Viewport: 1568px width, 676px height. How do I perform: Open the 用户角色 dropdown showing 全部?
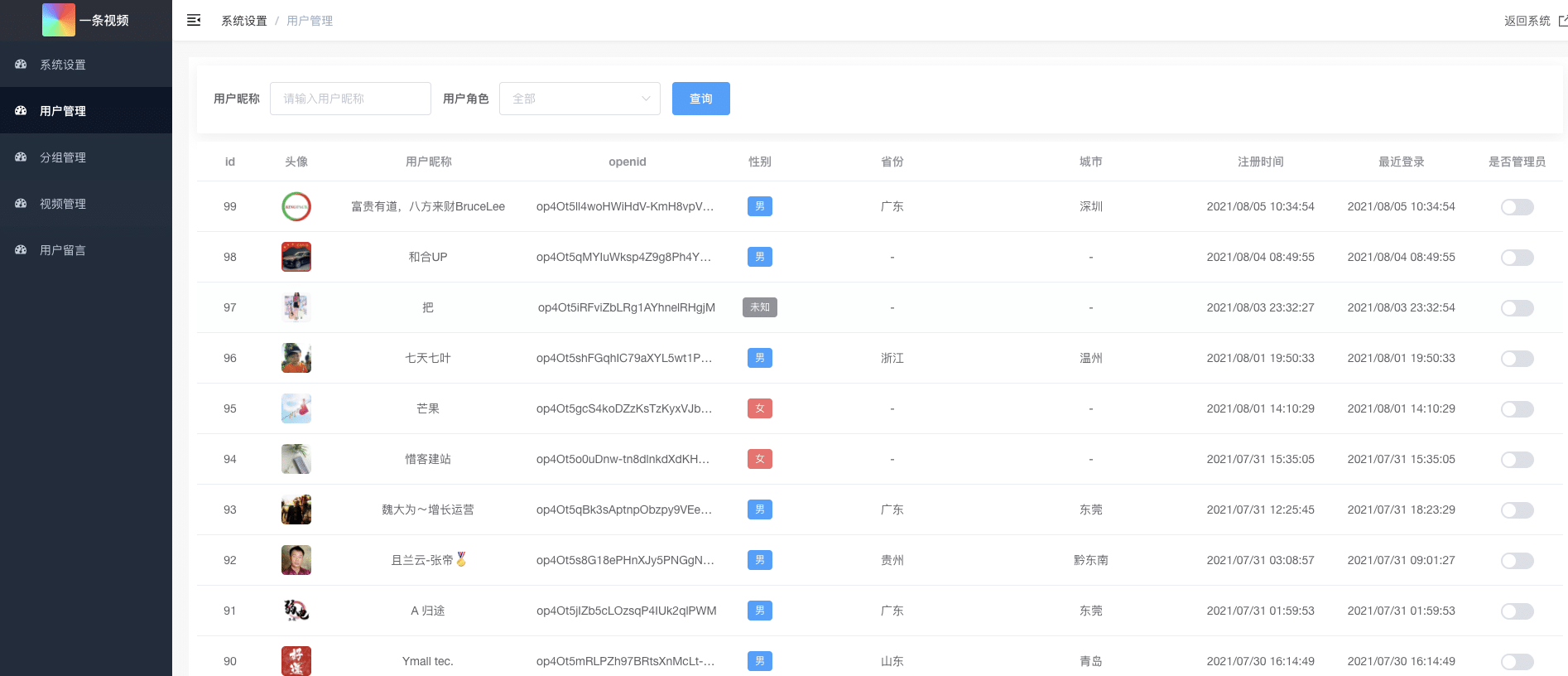tap(580, 99)
